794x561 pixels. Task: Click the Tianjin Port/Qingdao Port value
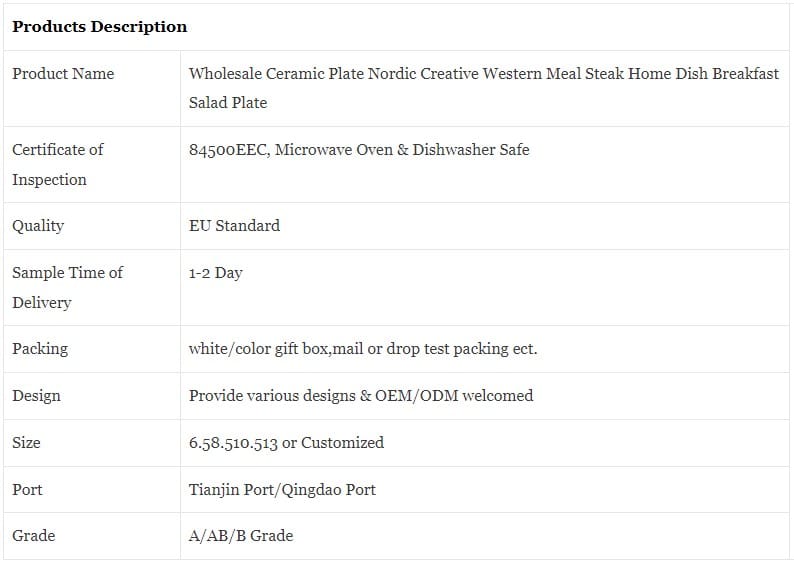click(x=282, y=489)
